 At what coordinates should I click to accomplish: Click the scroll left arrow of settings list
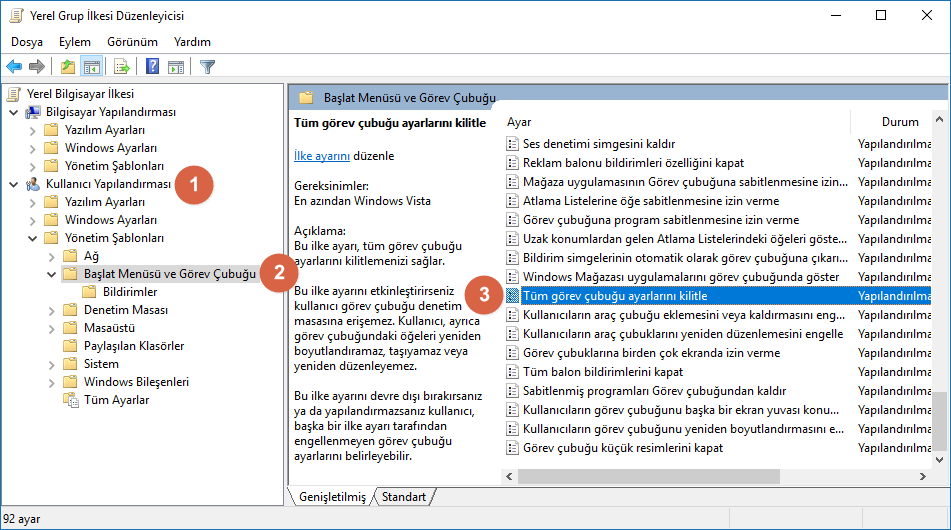[x=509, y=477]
